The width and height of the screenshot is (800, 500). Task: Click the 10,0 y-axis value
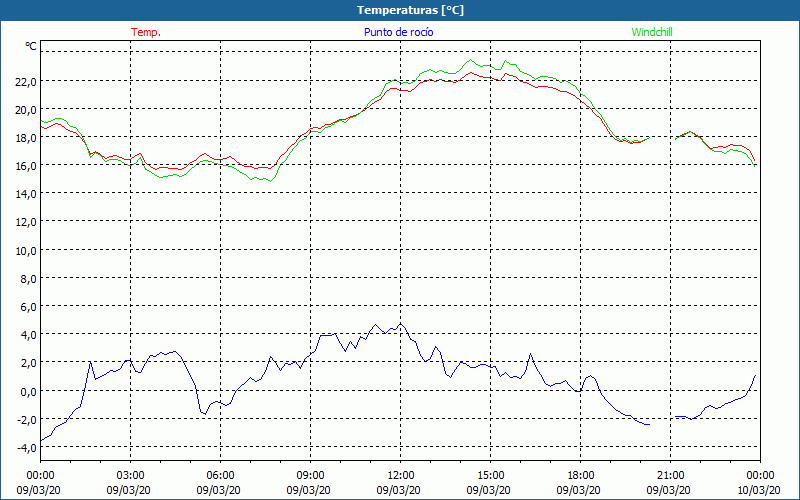[x=26, y=251]
